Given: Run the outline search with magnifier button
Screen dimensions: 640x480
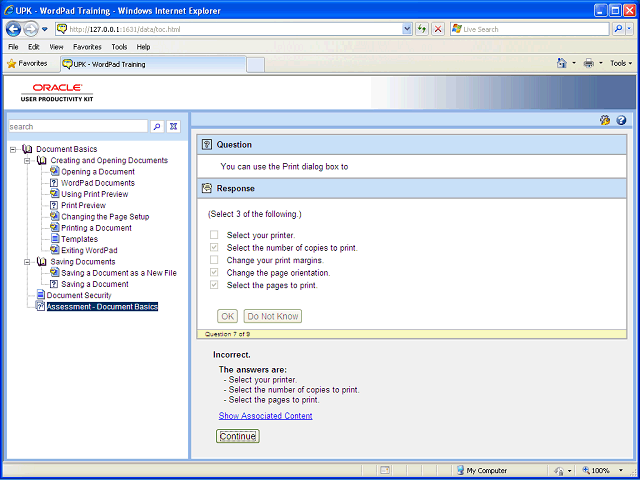Looking at the screenshot, I should coord(157,127).
